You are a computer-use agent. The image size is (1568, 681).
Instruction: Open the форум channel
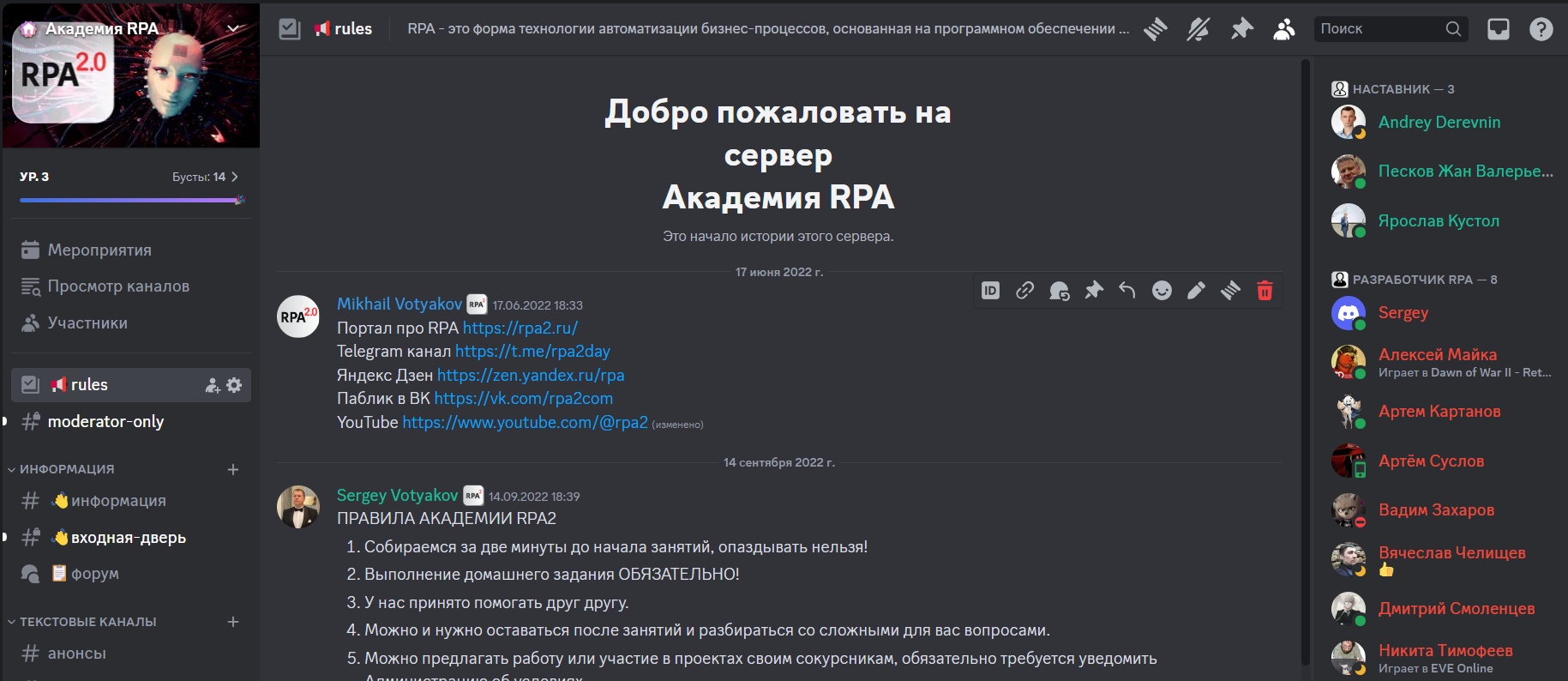[x=131, y=574]
